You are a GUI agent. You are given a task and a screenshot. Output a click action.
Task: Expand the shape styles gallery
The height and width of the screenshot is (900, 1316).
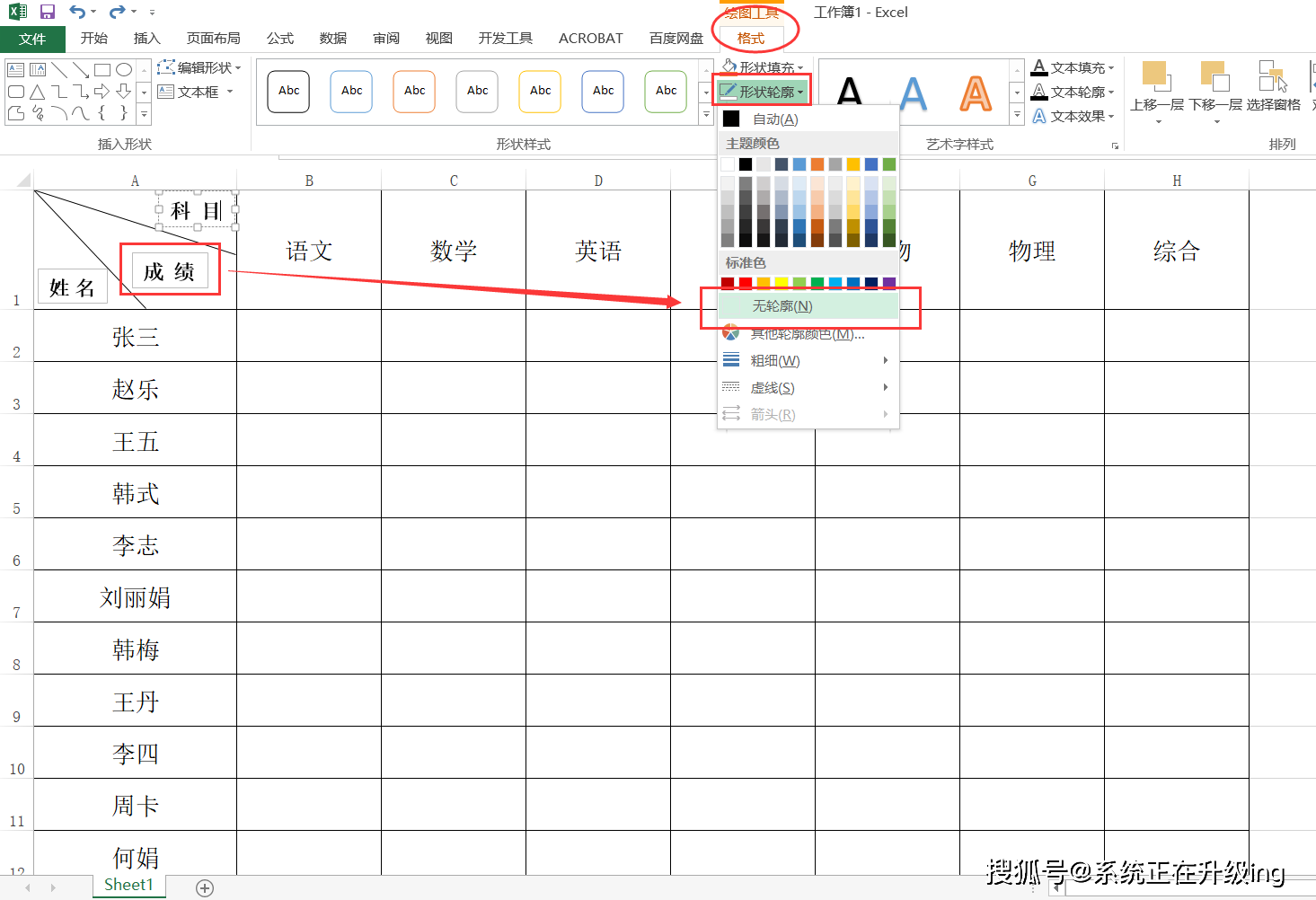[x=706, y=115]
